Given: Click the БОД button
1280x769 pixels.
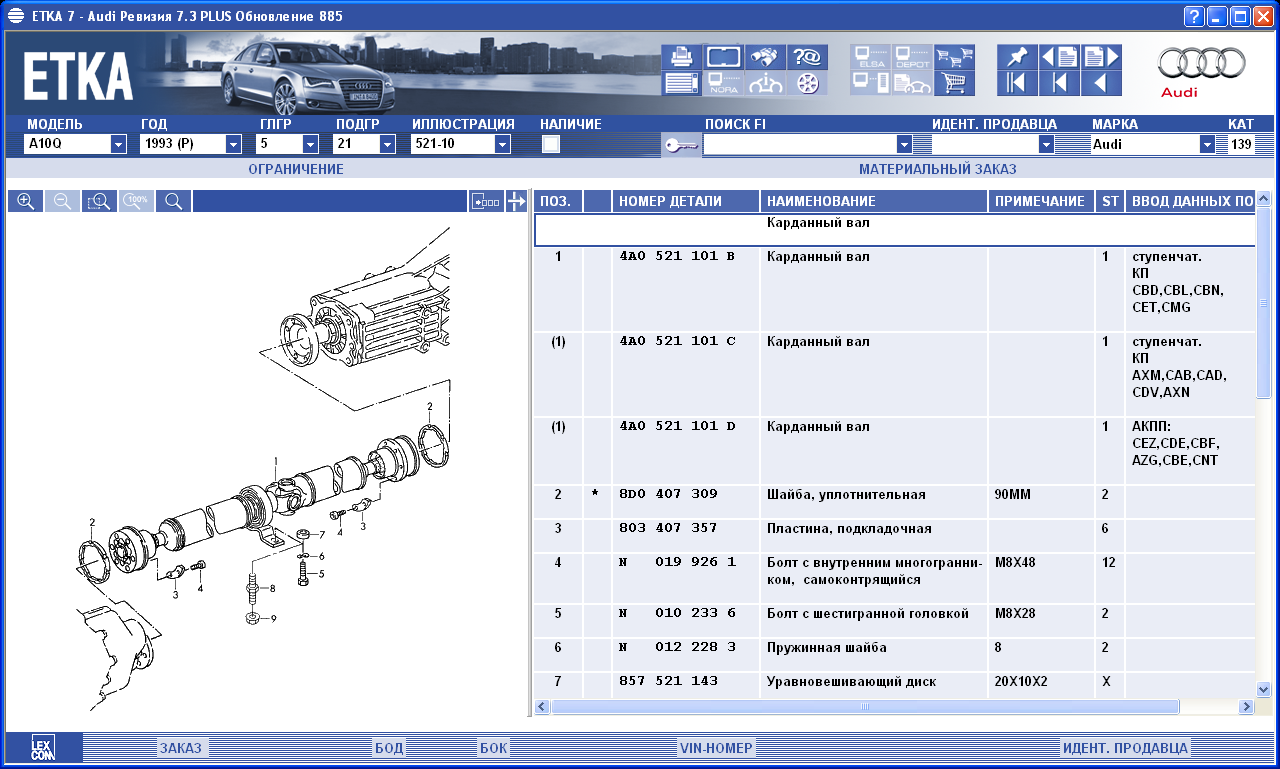Looking at the screenshot, I should [x=389, y=748].
